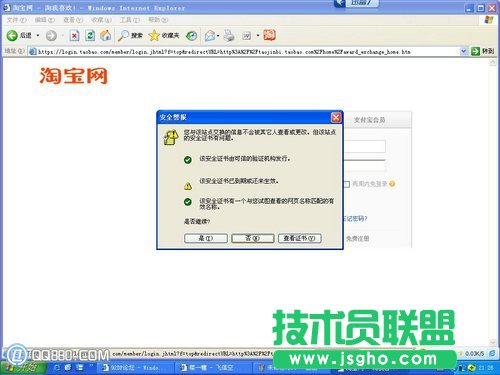Click the grey Forward arrow button
This screenshot has width=500, height=375.
pyautogui.click(x=51, y=36)
